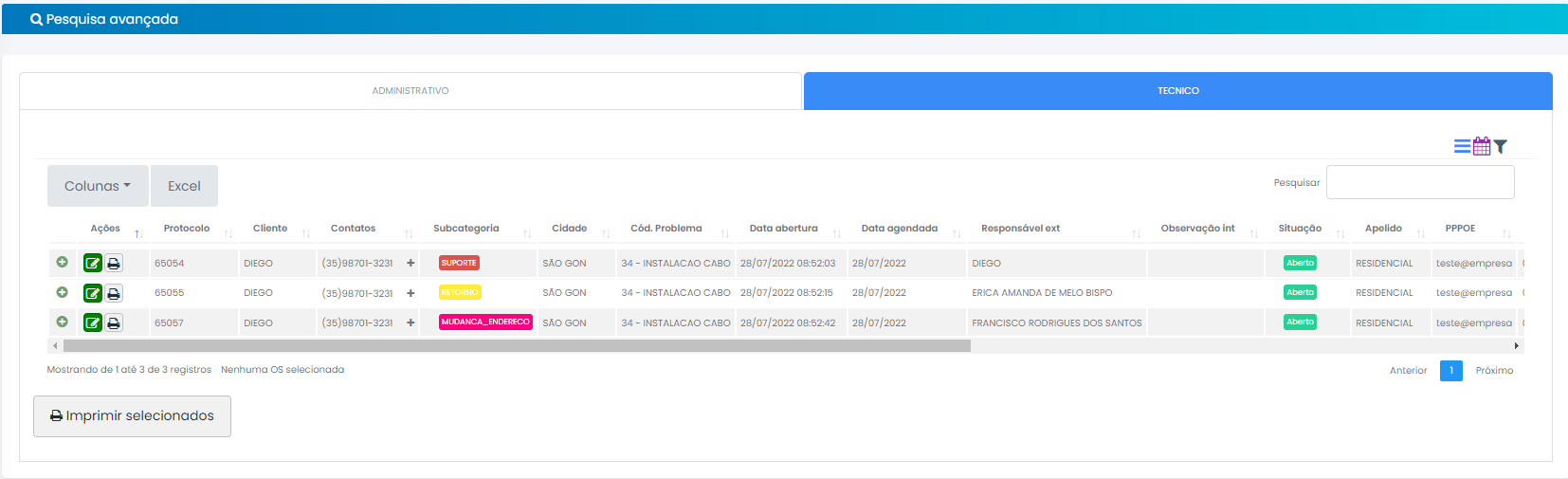Sort table by Data abertura column

click(783, 229)
